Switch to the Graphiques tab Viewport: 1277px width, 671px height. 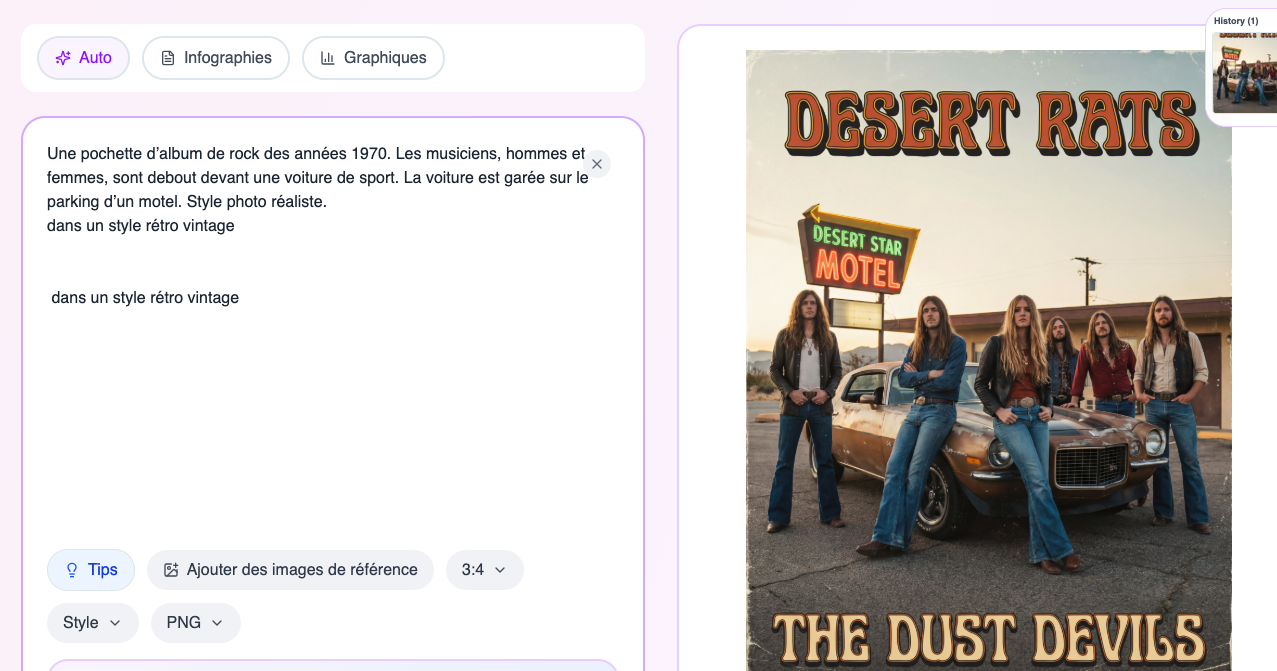(373, 58)
